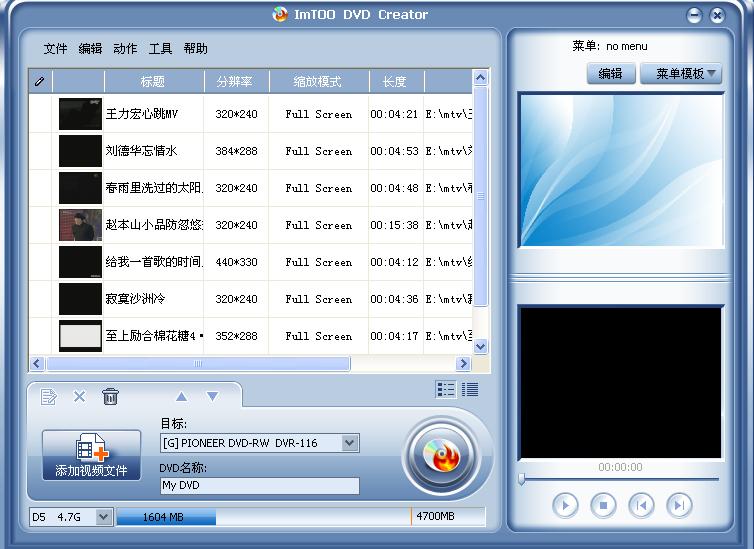Open the 帮助 menu
754x549 pixels.
[195, 49]
